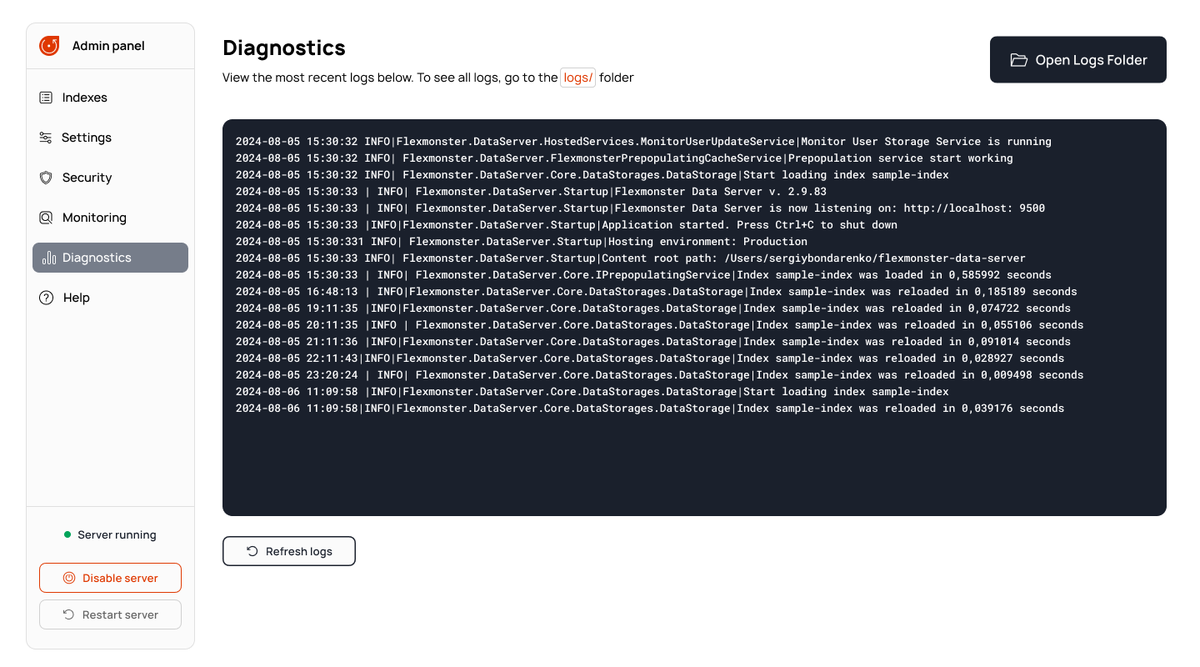Select the Diagnostics menu item

pos(110,258)
